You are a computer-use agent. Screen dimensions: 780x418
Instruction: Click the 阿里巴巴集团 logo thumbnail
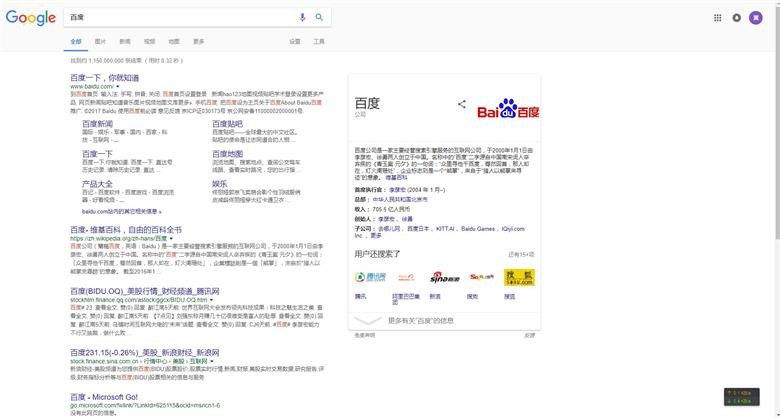click(x=406, y=277)
